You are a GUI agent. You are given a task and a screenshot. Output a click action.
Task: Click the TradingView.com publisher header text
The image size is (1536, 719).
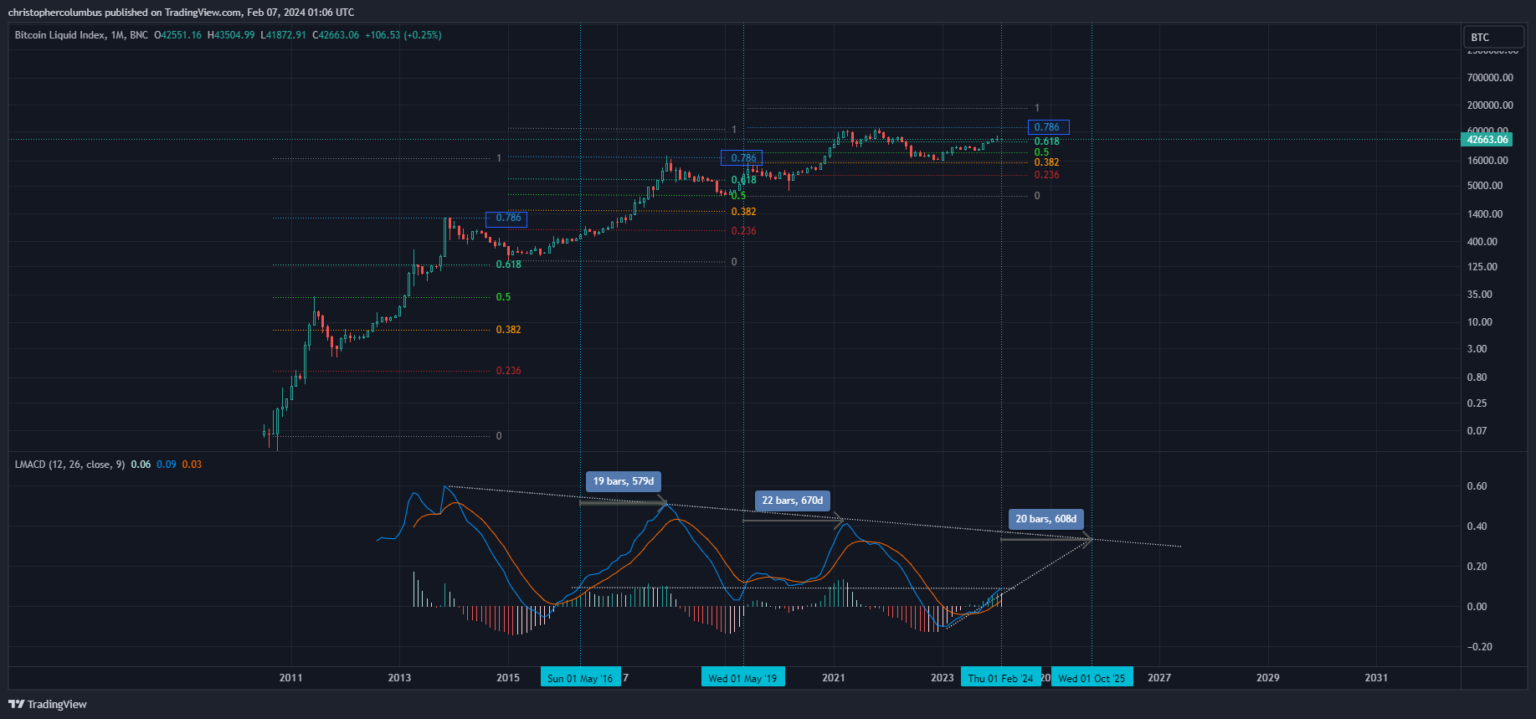pyautogui.click(x=184, y=10)
